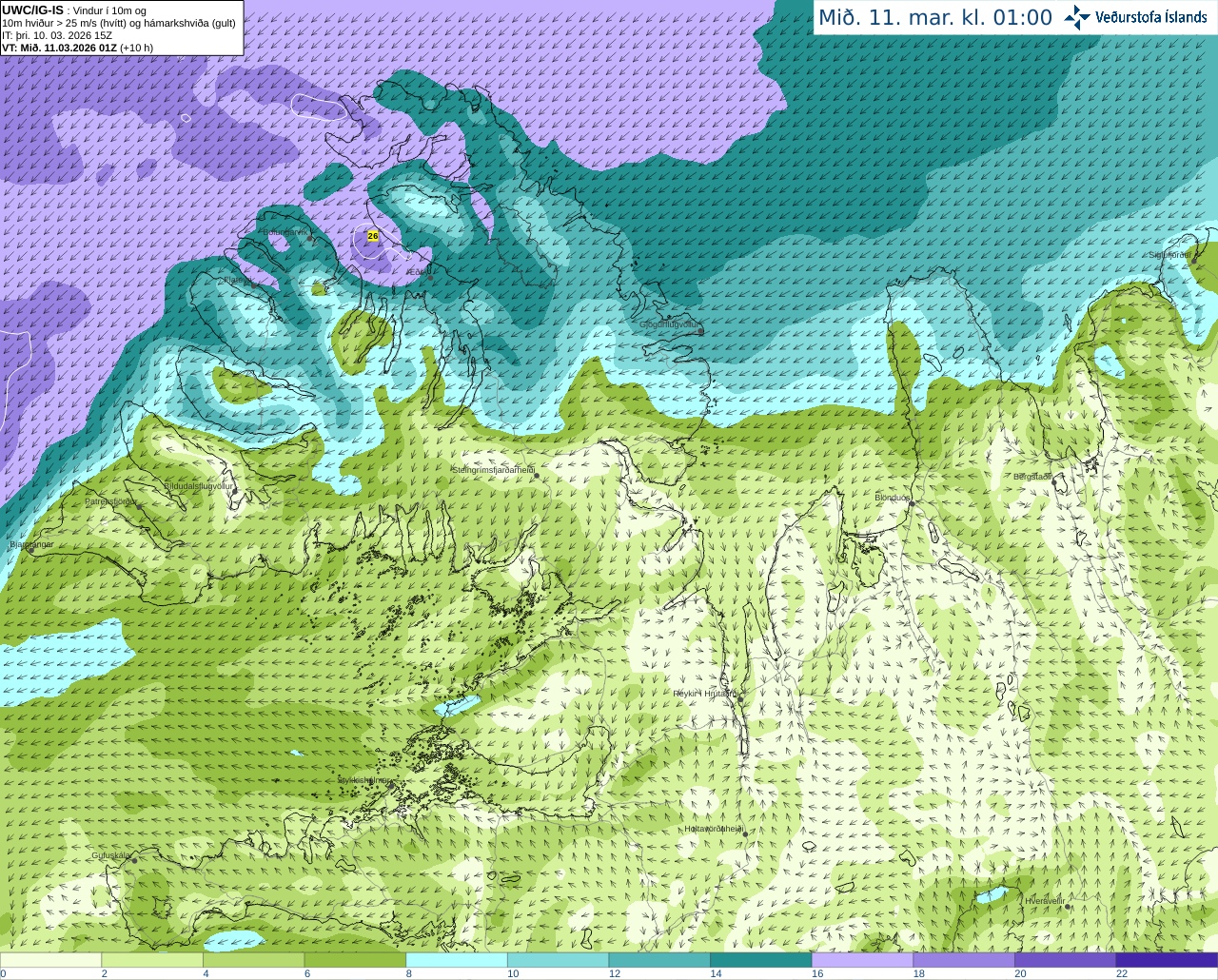The image size is (1218, 980).
Task: Click the Bergstaðir station label
Action: click(1032, 477)
